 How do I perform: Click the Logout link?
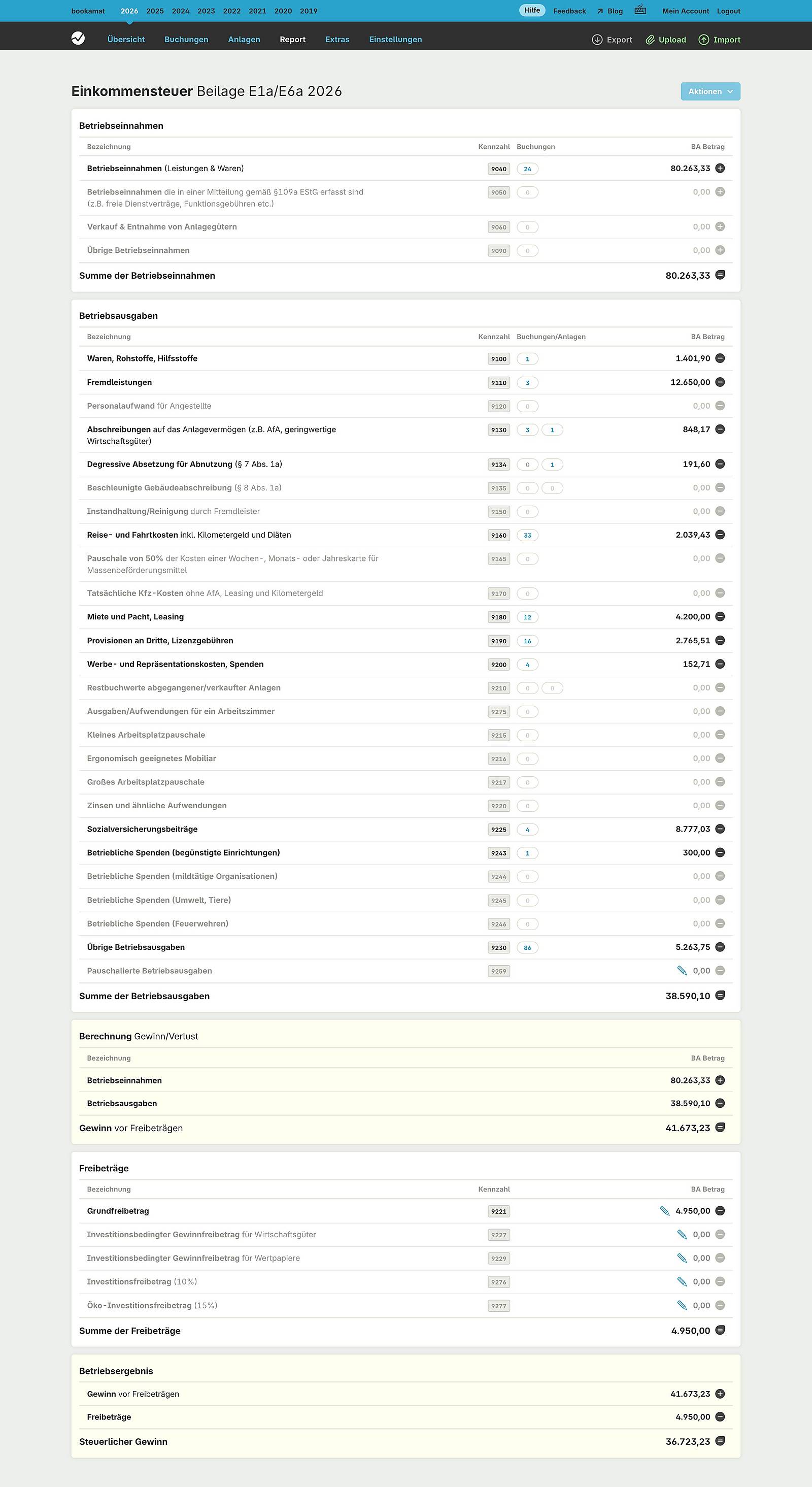[x=728, y=11]
